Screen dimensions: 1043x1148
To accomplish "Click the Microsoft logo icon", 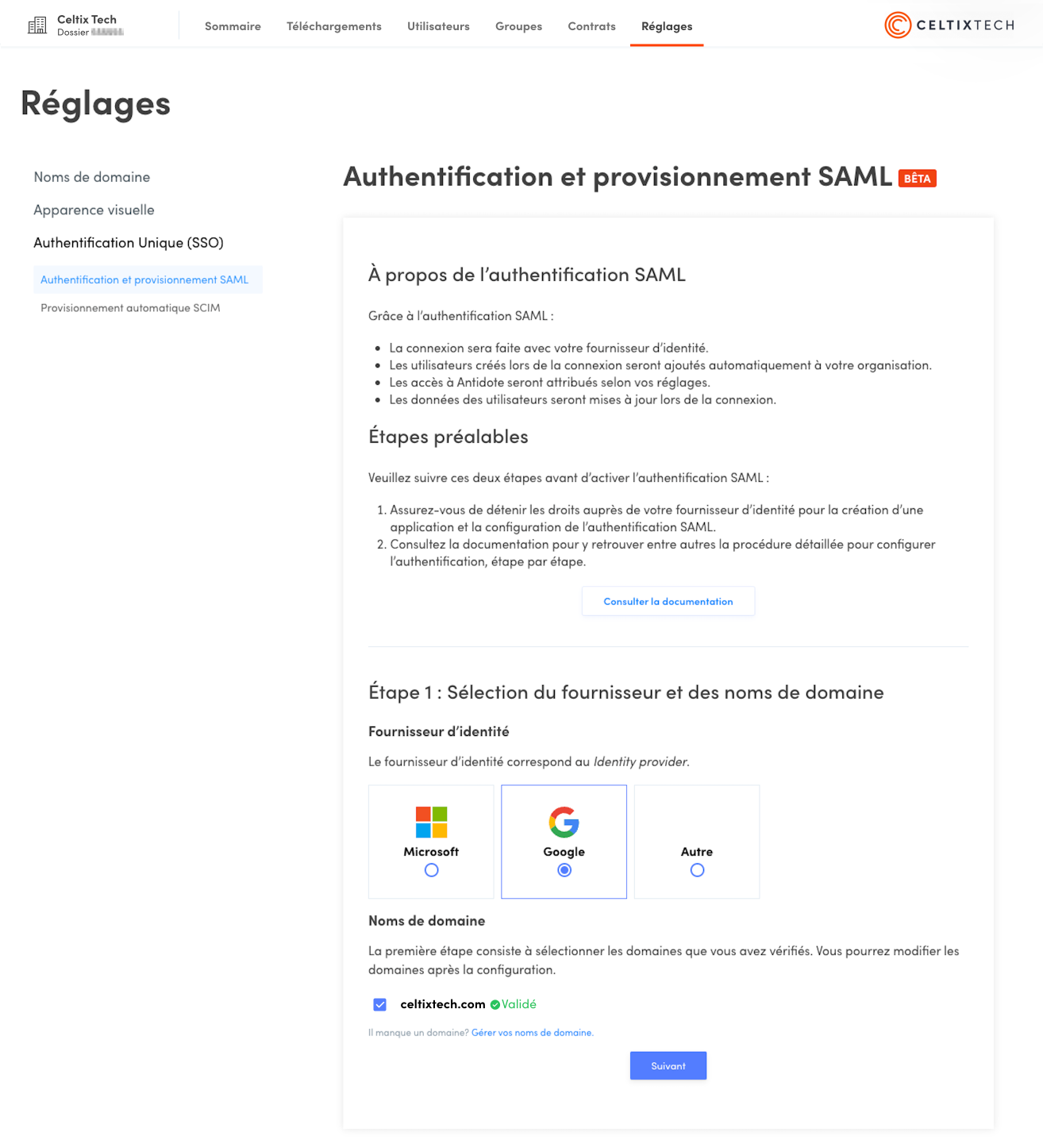I will click(431, 822).
